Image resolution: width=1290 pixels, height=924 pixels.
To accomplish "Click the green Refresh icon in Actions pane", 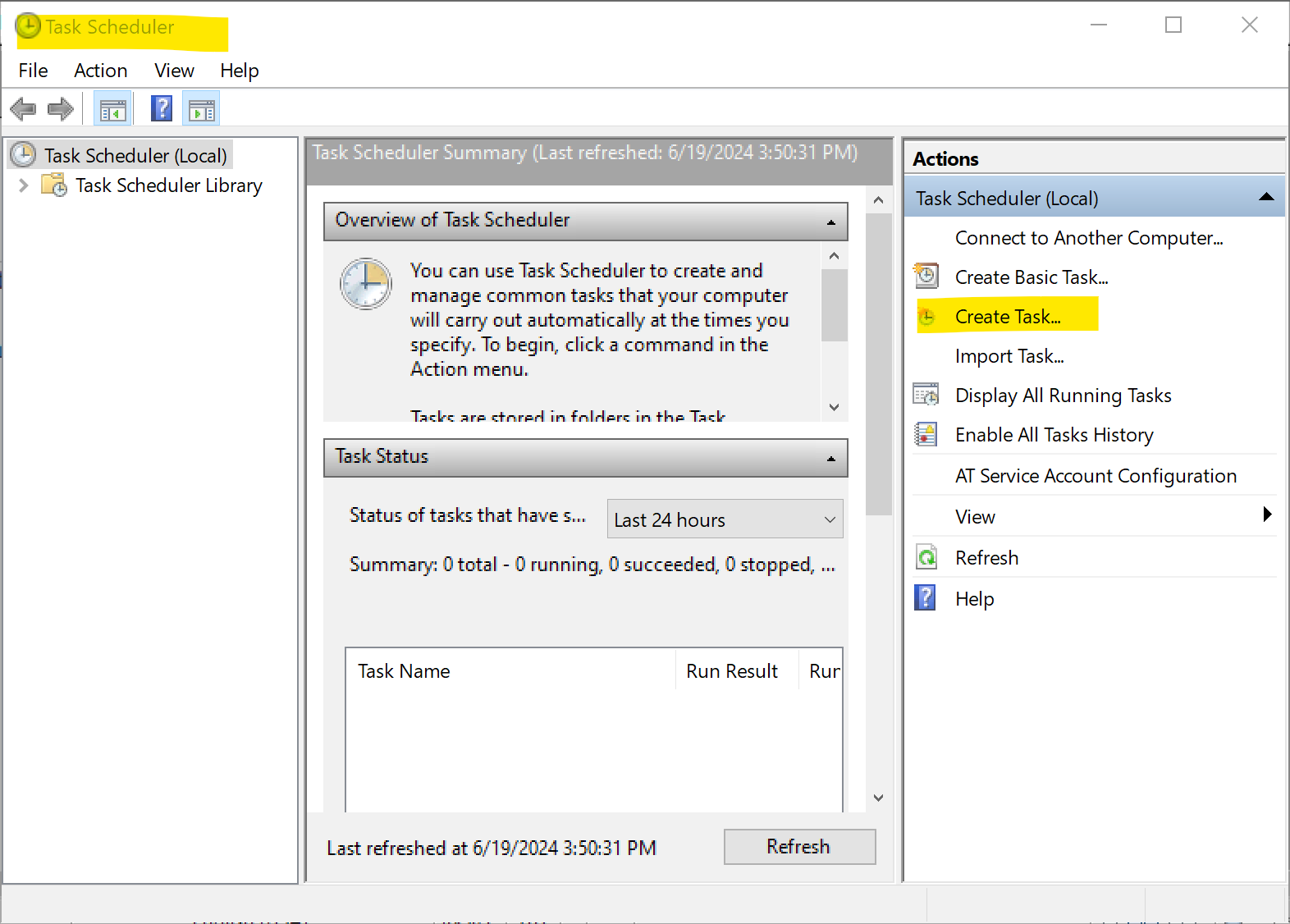I will (x=926, y=557).
